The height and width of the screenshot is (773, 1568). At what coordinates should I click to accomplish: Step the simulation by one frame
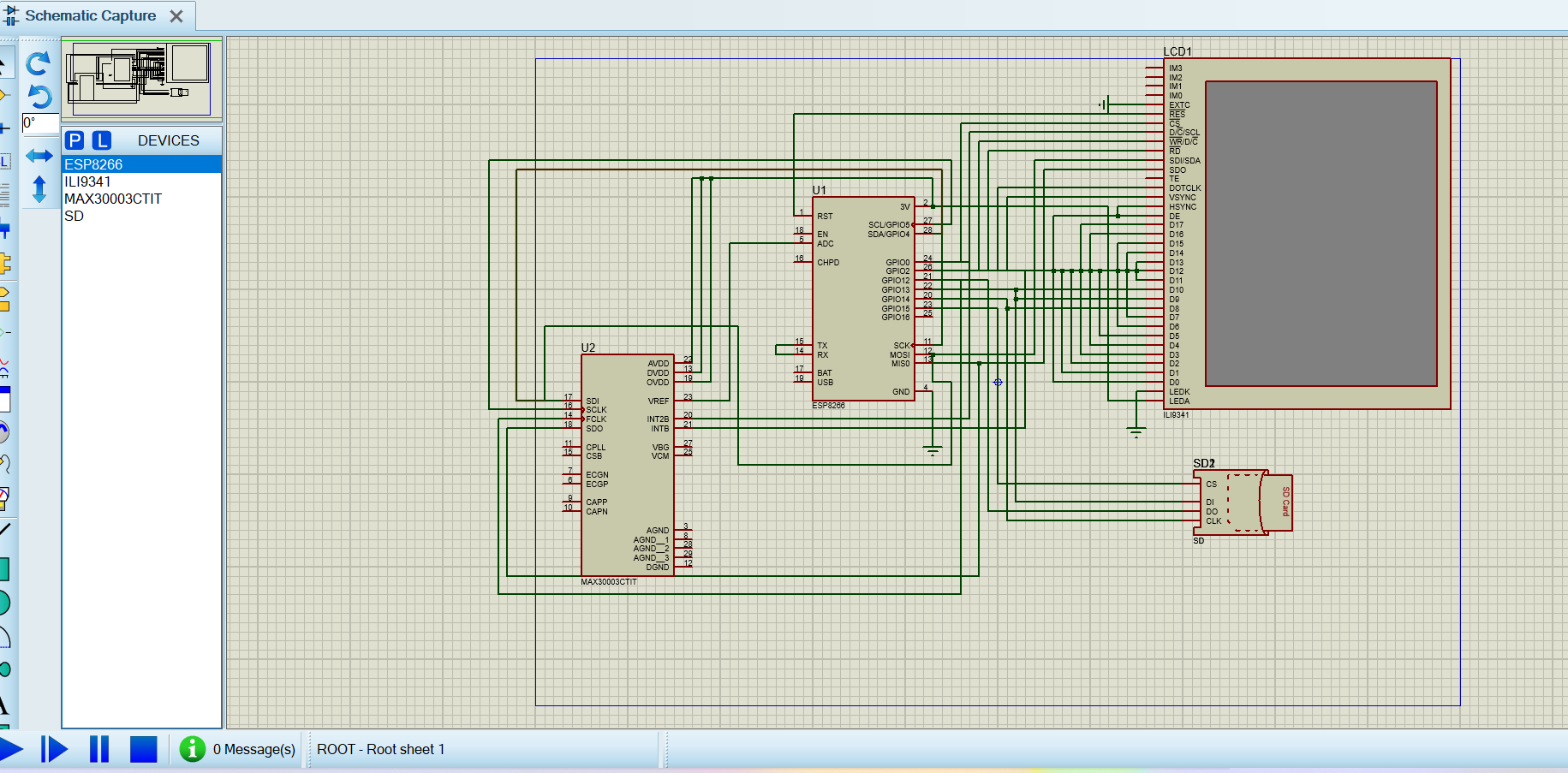[x=54, y=749]
